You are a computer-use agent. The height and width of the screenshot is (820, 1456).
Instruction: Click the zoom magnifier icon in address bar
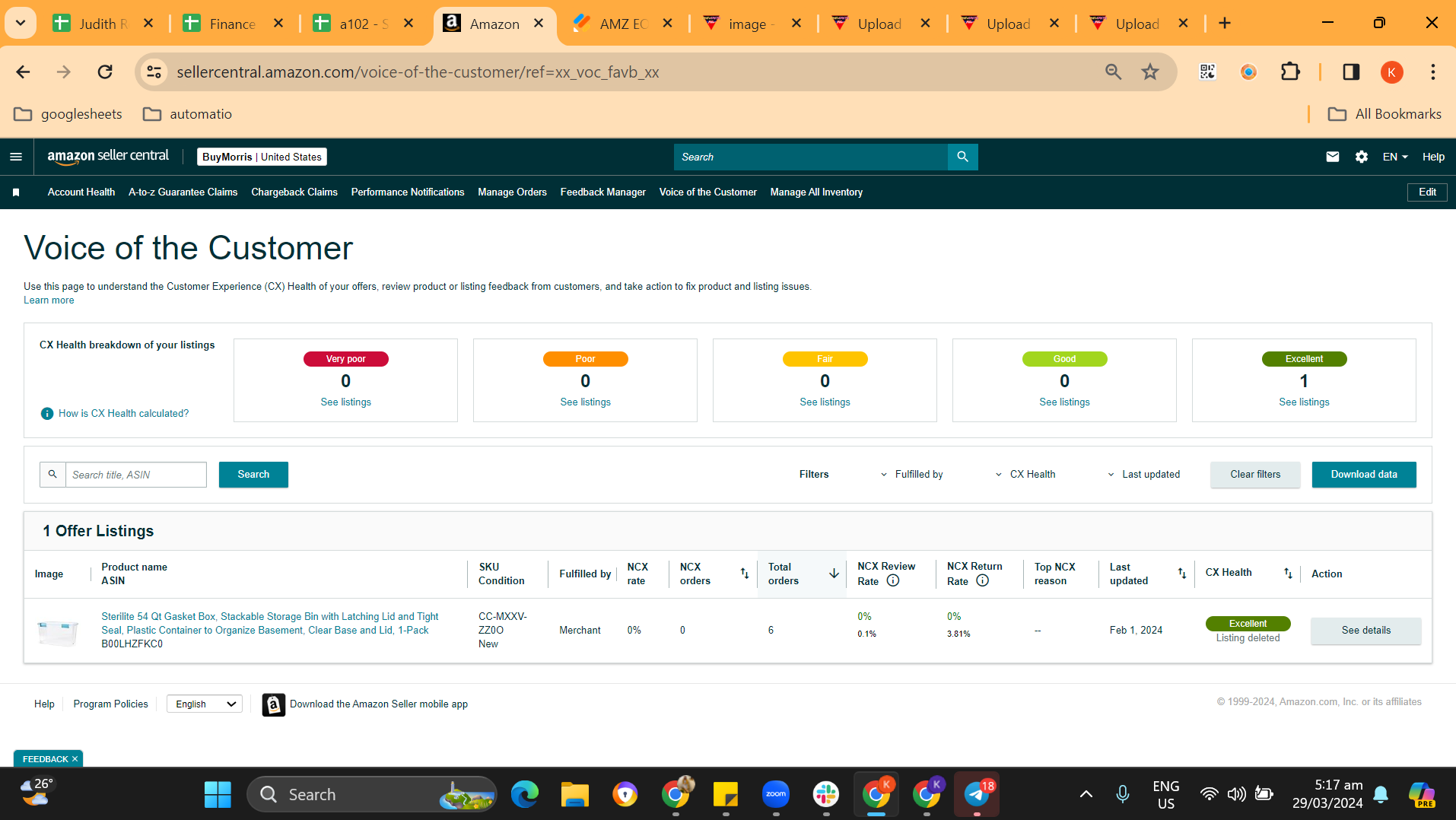pos(1113,72)
